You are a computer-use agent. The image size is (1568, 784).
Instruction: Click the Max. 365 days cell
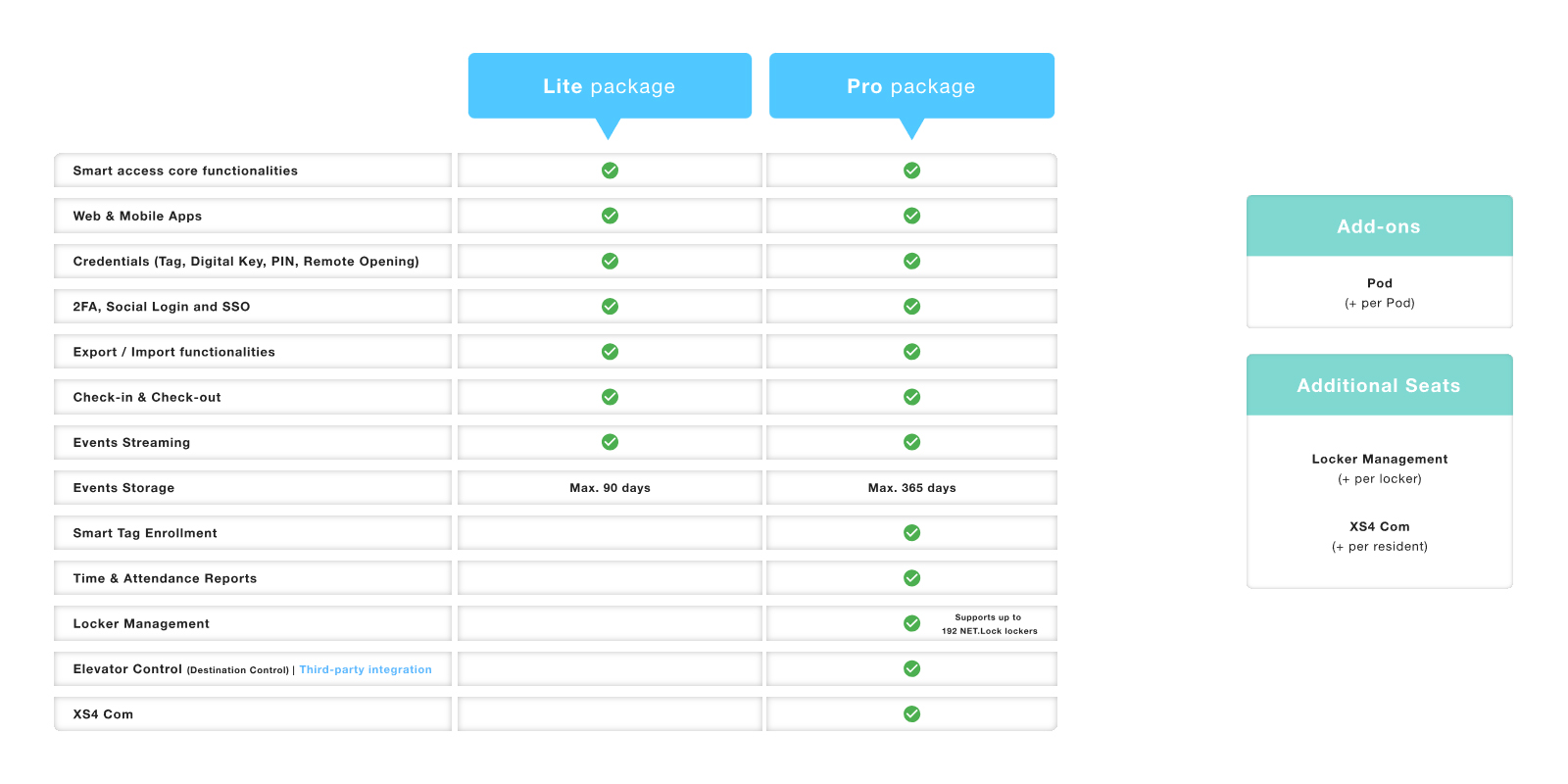tap(911, 488)
